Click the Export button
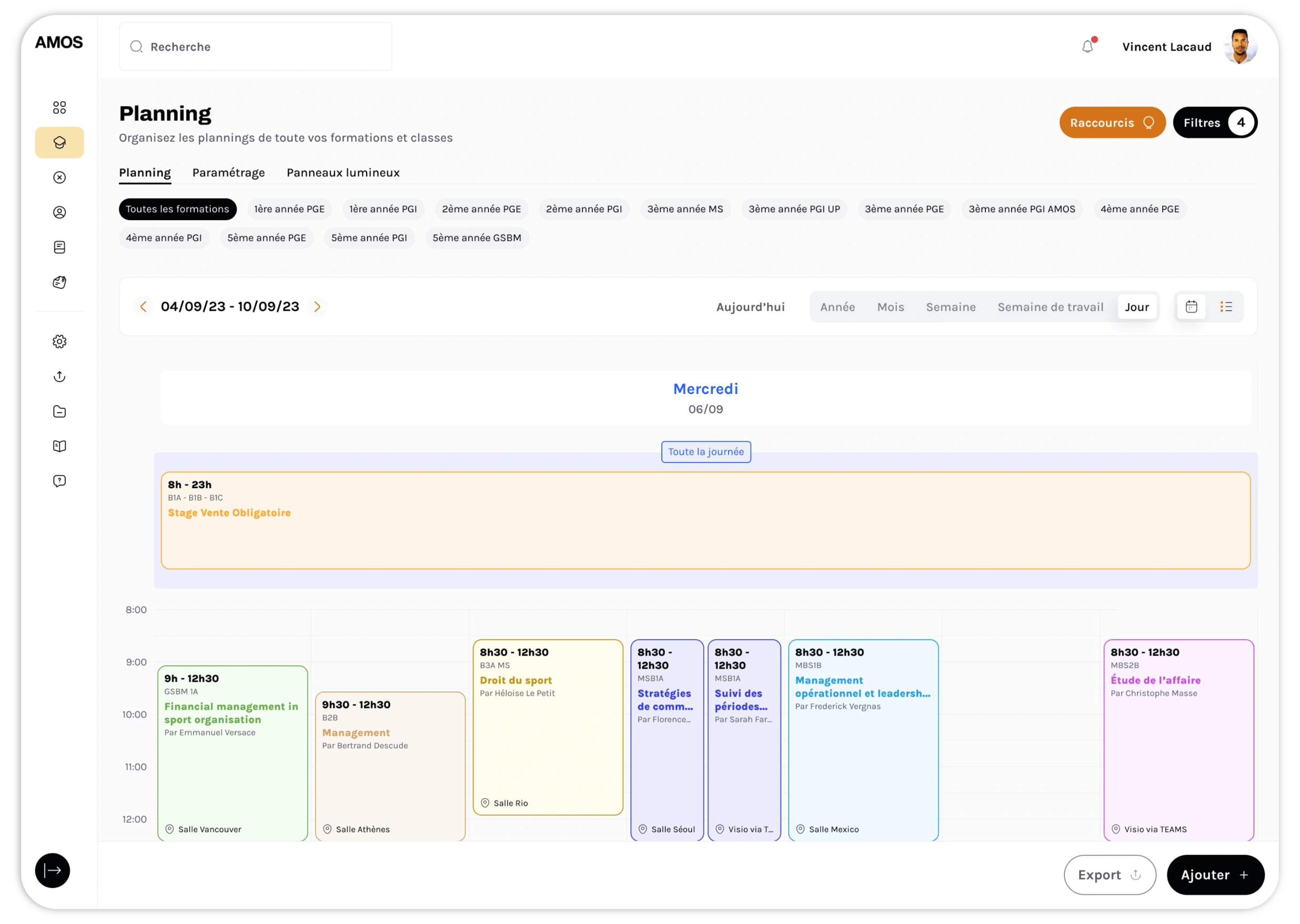Image resolution: width=1300 pixels, height=924 pixels. pos(1110,875)
